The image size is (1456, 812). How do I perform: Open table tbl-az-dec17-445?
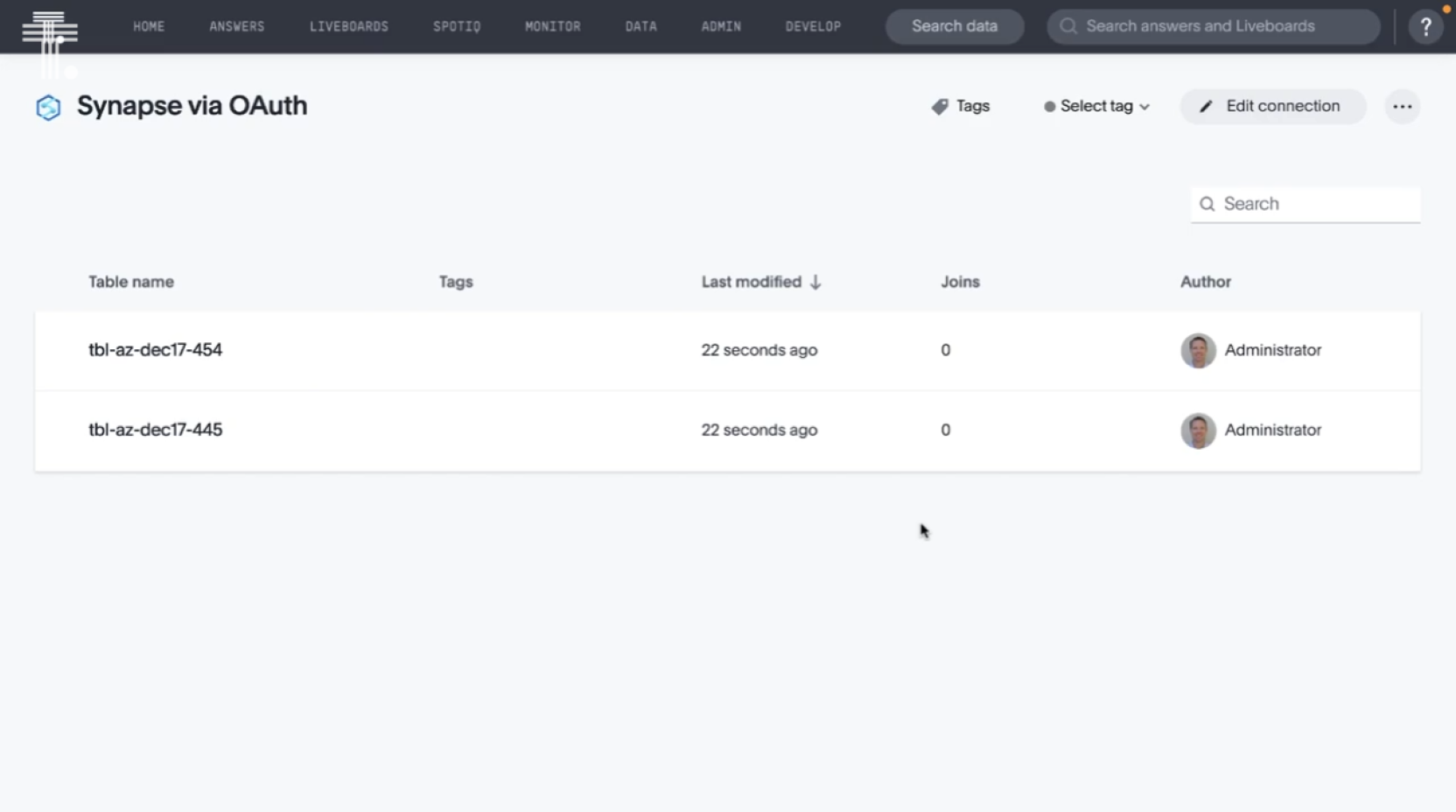click(x=155, y=430)
